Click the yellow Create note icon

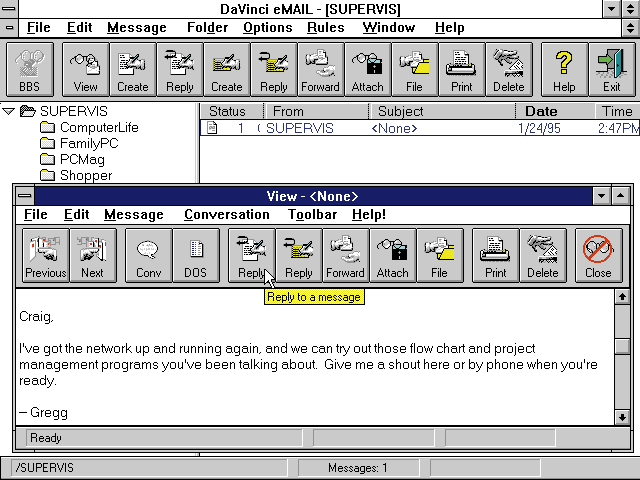click(227, 69)
